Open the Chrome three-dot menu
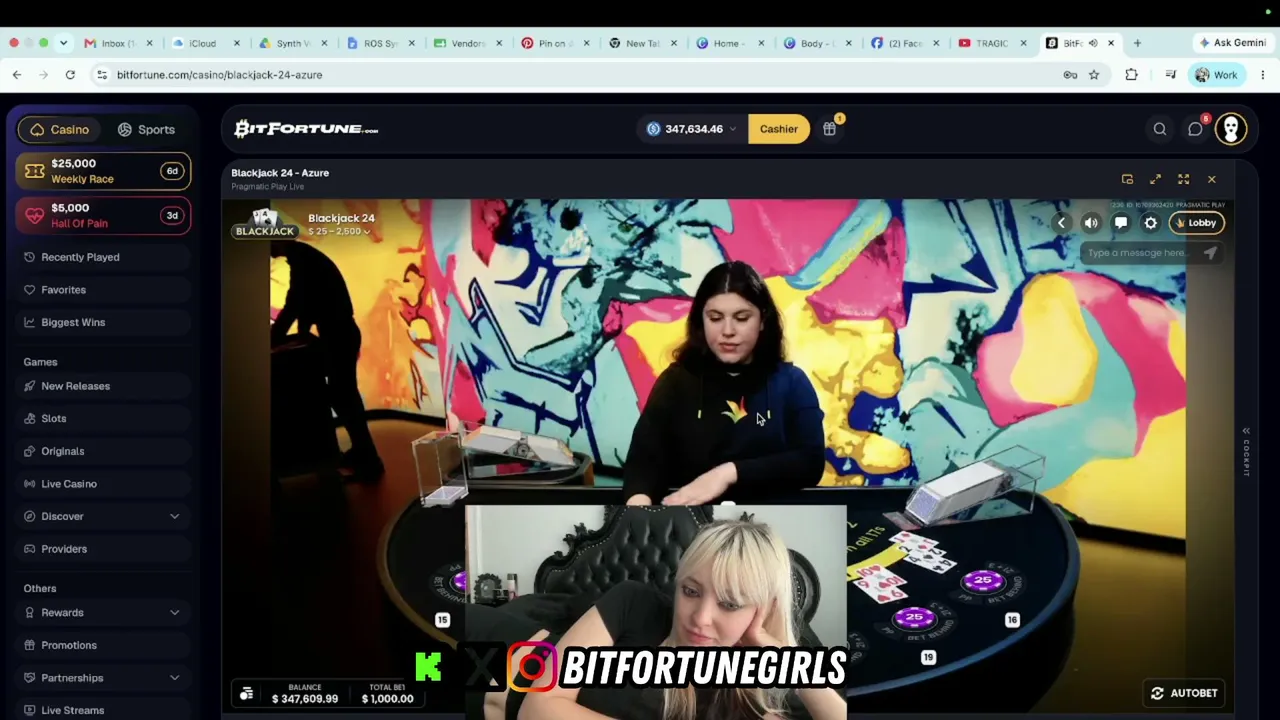Image resolution: width=1280 pixels, height=720 pixels. click(1263, 75)
